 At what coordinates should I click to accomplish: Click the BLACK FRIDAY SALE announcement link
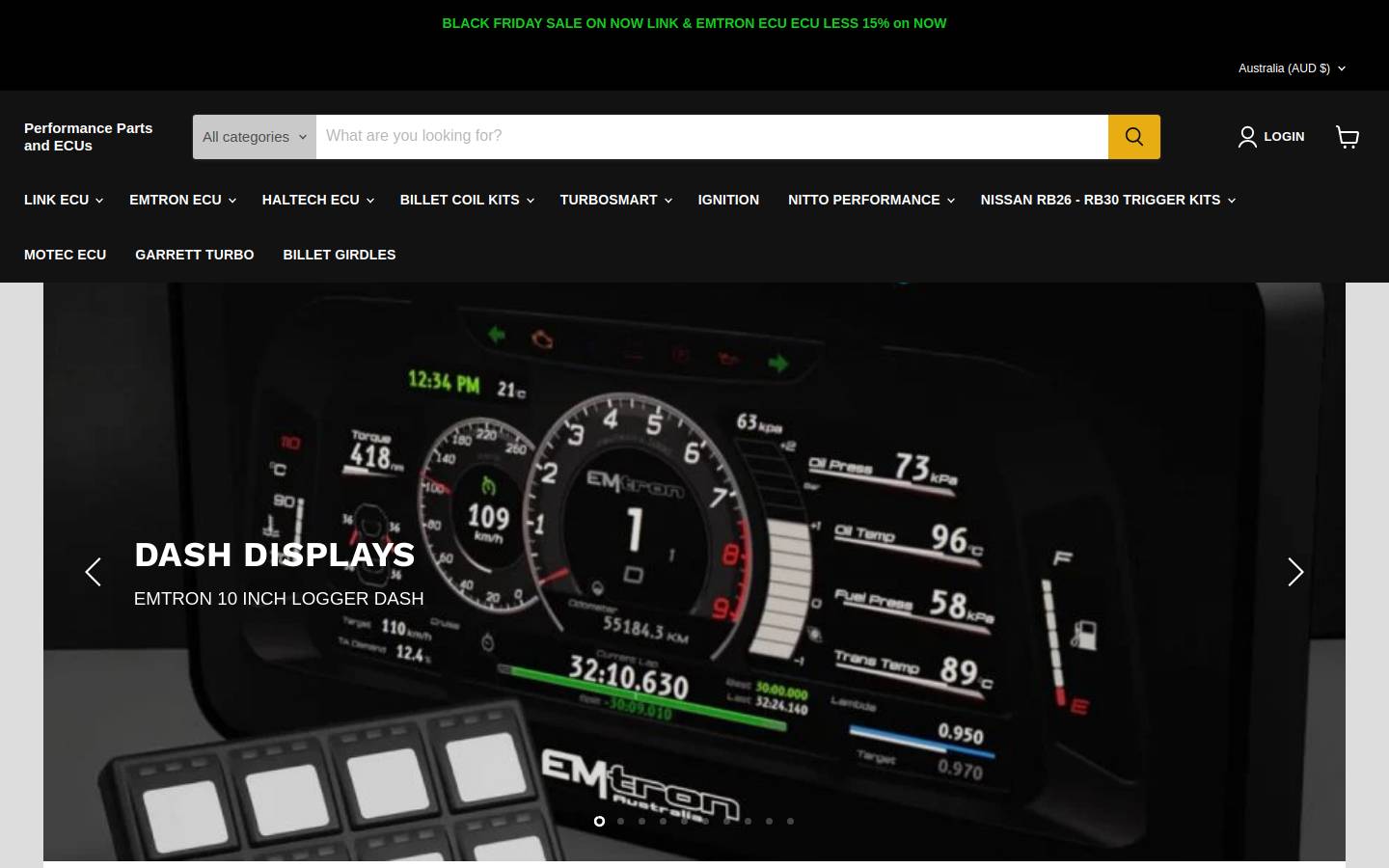click(694, 23)
